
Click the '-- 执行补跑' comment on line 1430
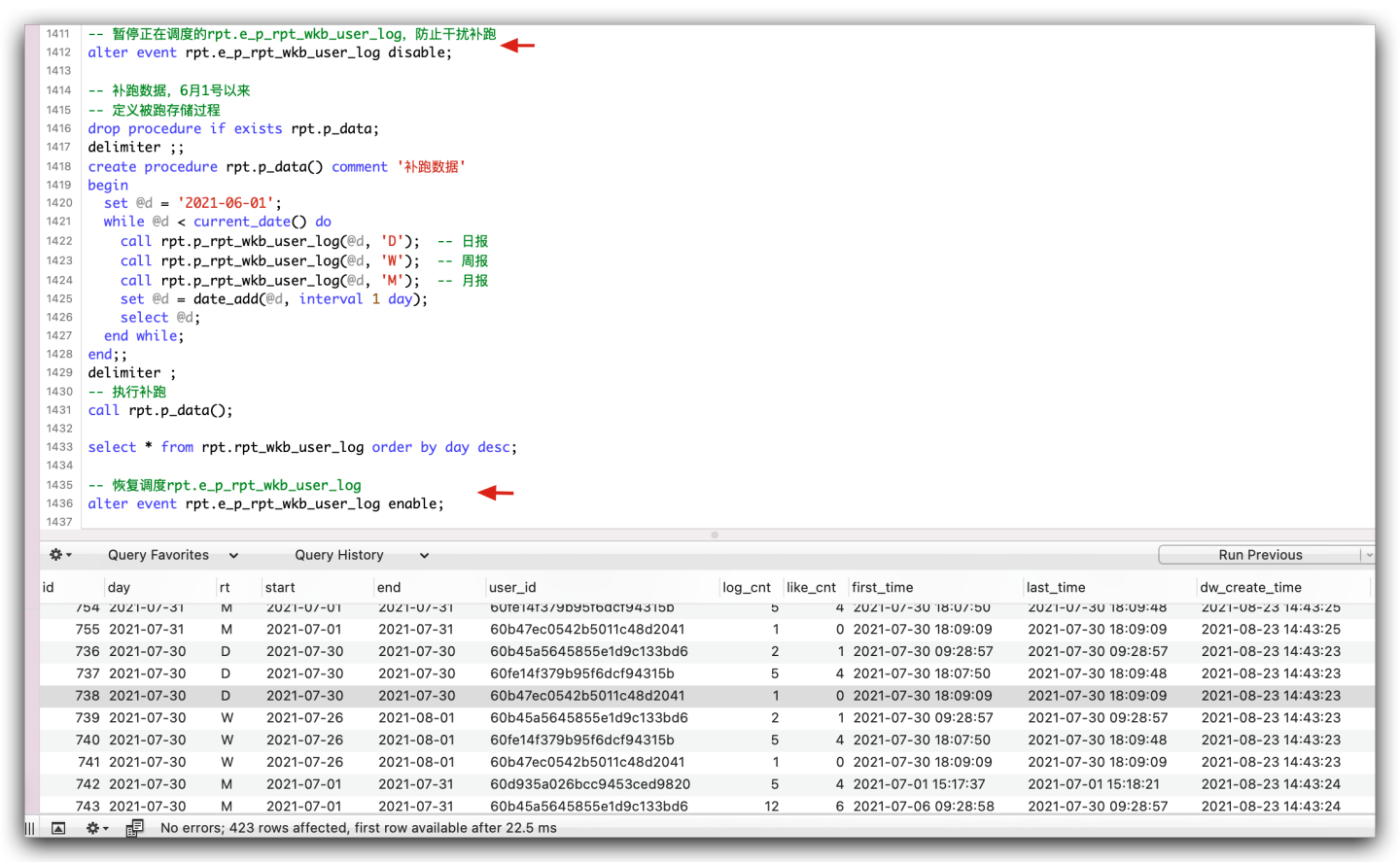pyautogui.click(x=127, y=392)
